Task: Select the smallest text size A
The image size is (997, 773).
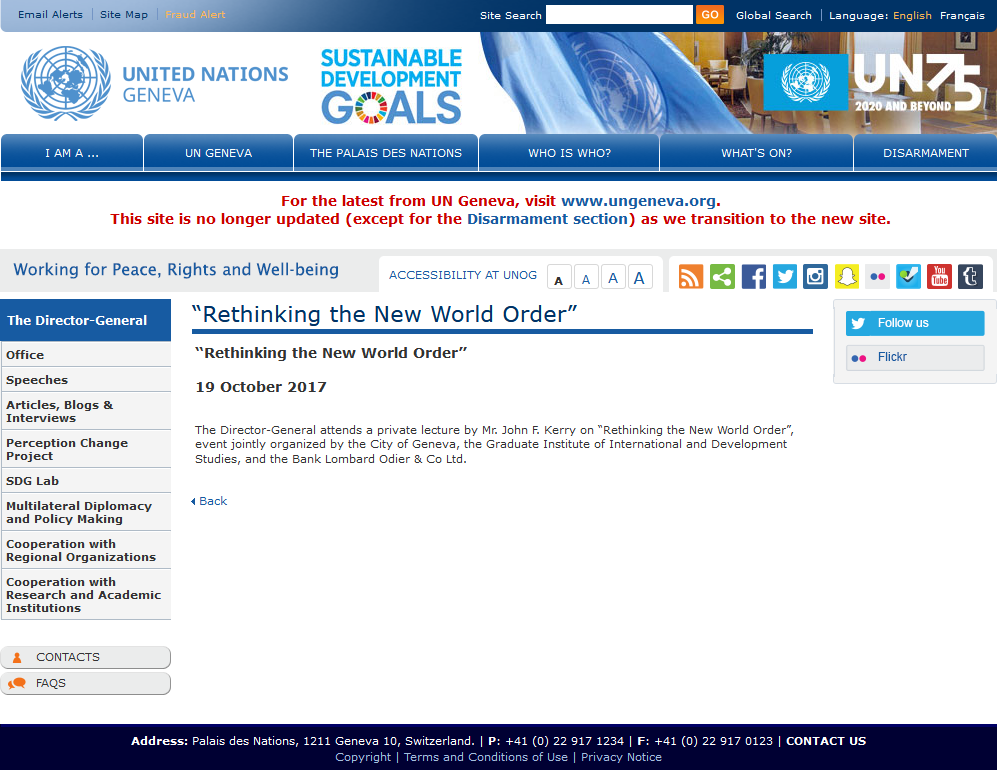Action: click(x=558, y=277)
